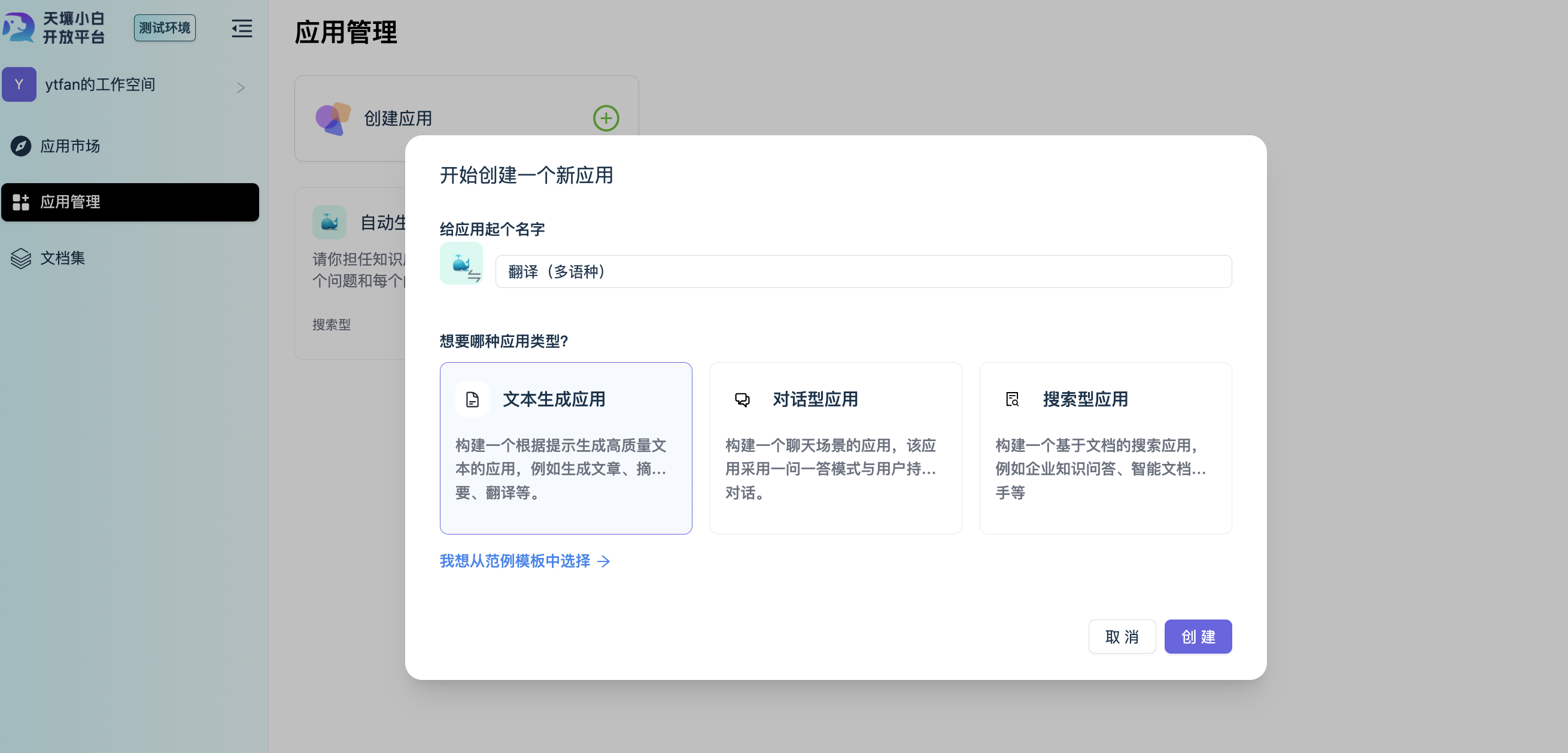Click the 想要哪种应用类型? label

tap(504, 342)
